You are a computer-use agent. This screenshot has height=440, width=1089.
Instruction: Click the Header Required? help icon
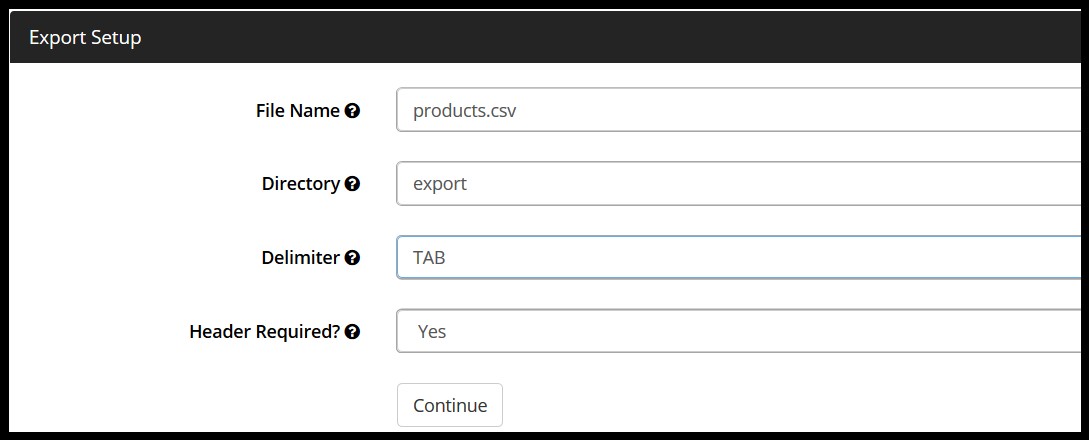pos(352,332)
